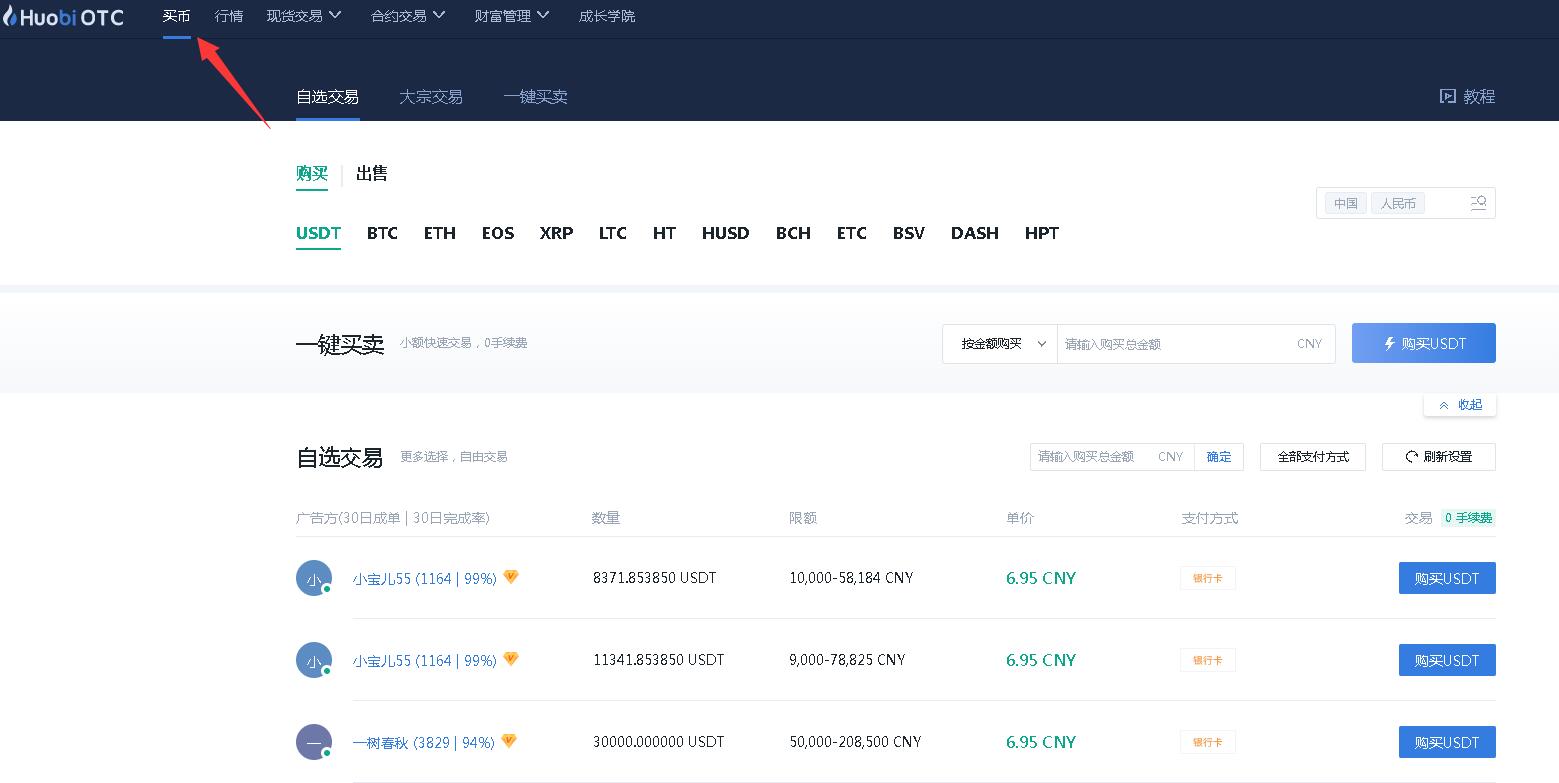
Task: Select the USDT coin tab
Action: pyautogui.click(x=318, y=233)
